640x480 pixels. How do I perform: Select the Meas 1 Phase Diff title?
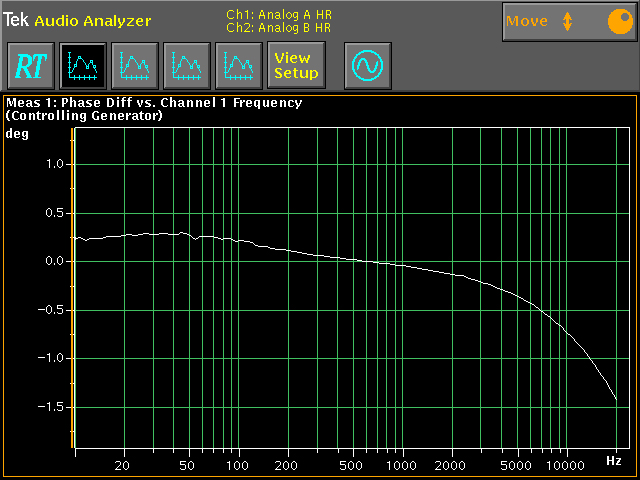pyautogui.click(x=154, y=102)
